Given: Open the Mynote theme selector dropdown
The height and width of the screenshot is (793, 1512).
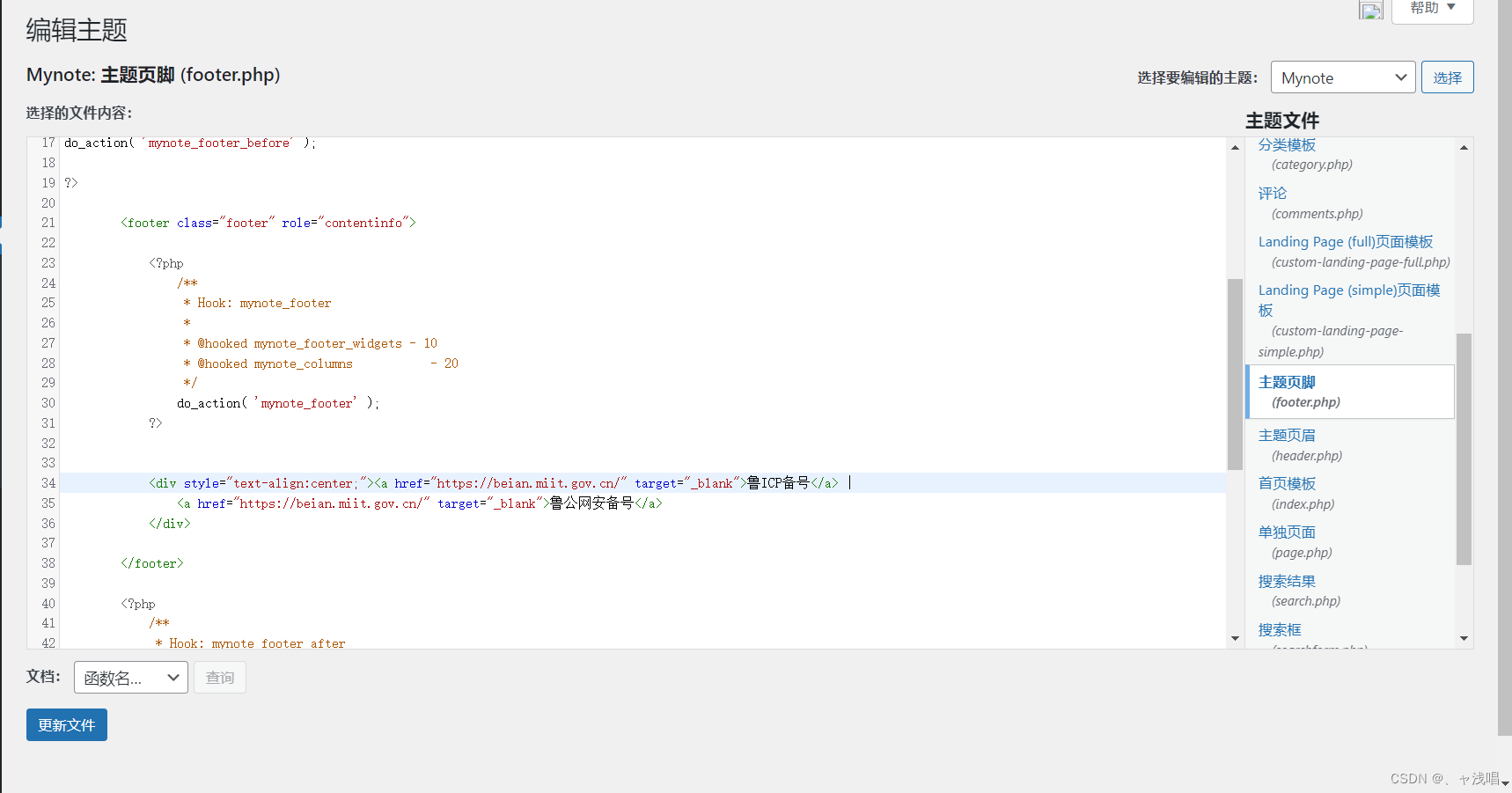Looking at the screenshot, I should [x=1342, y=77].
